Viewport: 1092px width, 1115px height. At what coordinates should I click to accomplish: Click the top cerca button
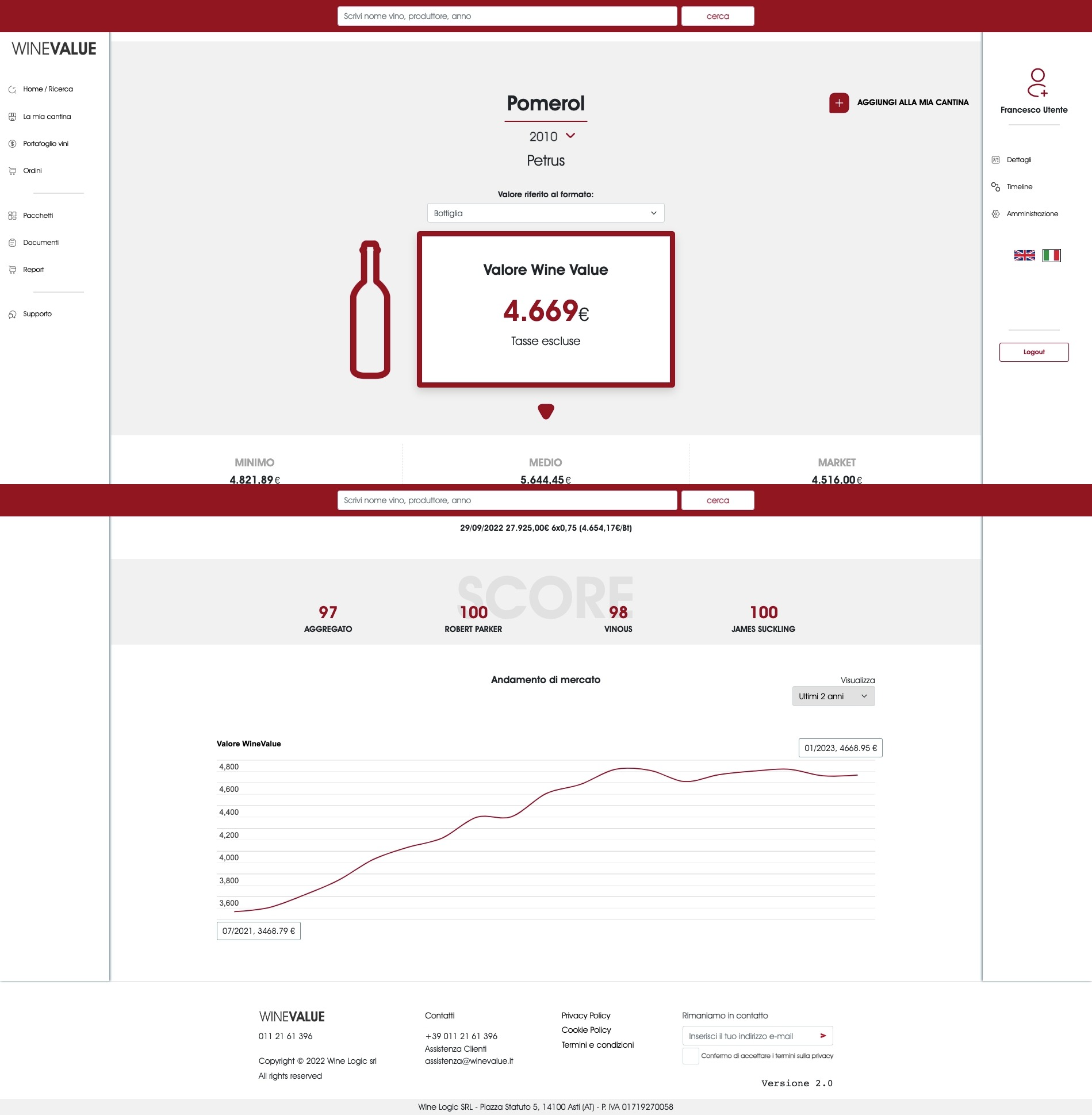(x=718, y=16)
